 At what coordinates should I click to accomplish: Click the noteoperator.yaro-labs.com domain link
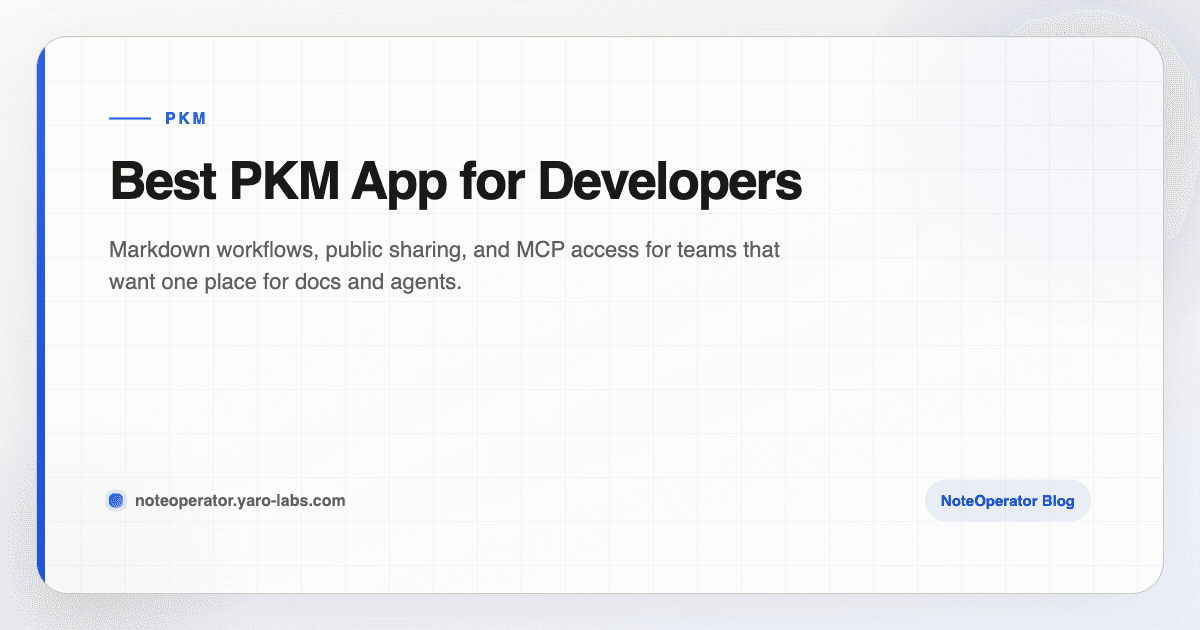click(x=240, y=500)
